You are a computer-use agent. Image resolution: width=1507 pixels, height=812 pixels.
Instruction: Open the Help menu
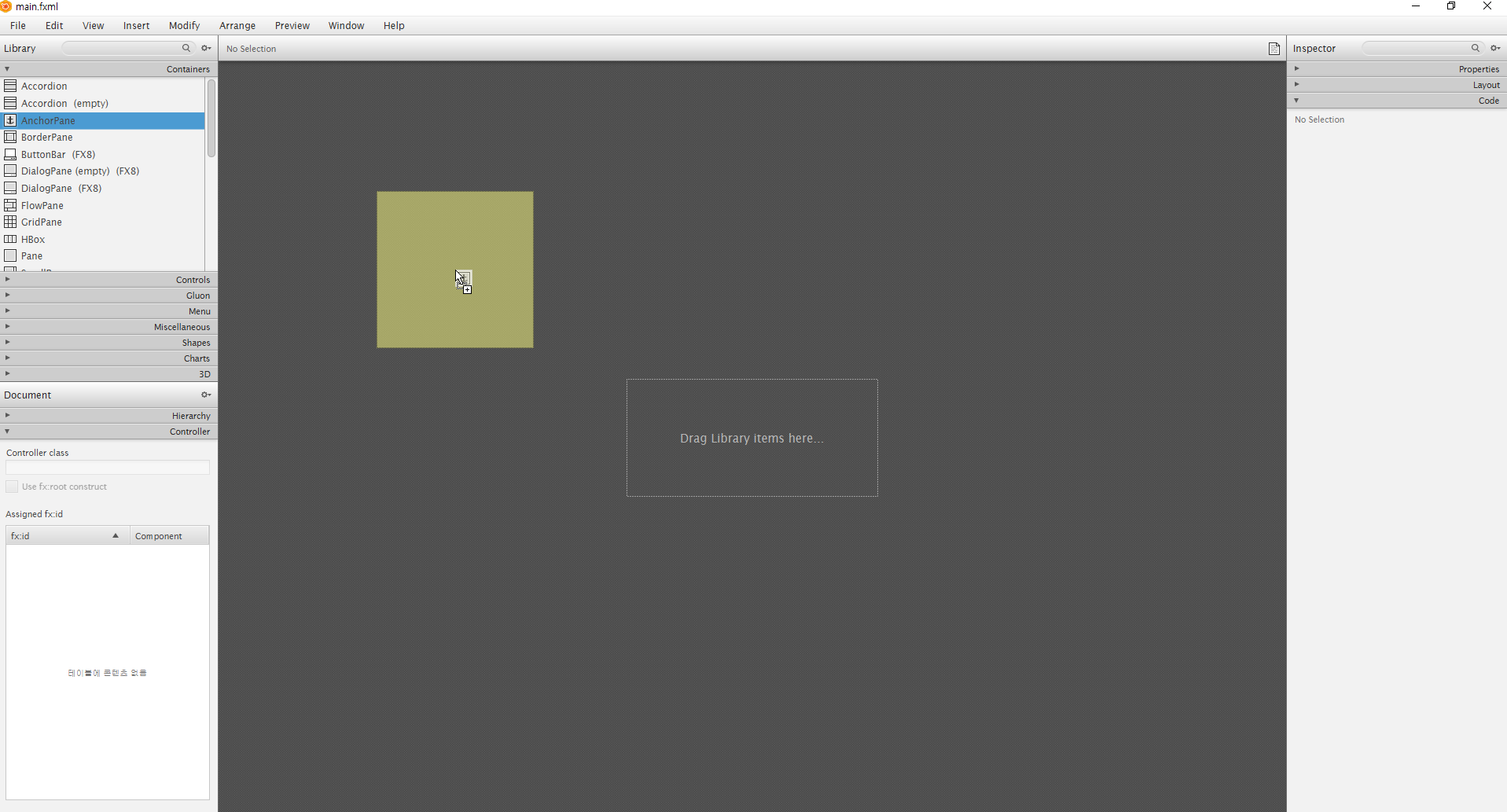tap(394, 25)
